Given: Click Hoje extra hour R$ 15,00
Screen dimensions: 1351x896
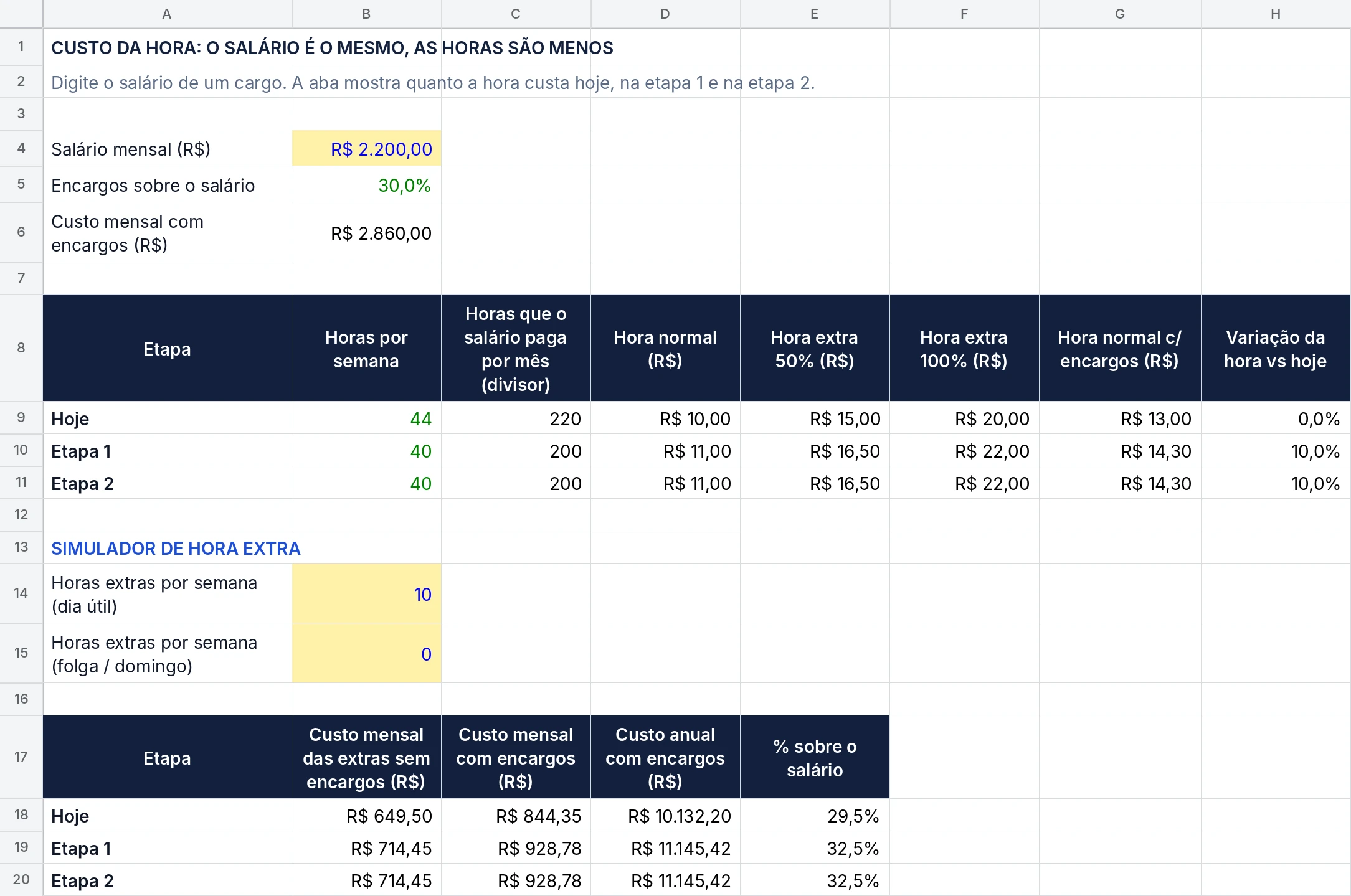Looking at the screenshot, I should (815, 418).
